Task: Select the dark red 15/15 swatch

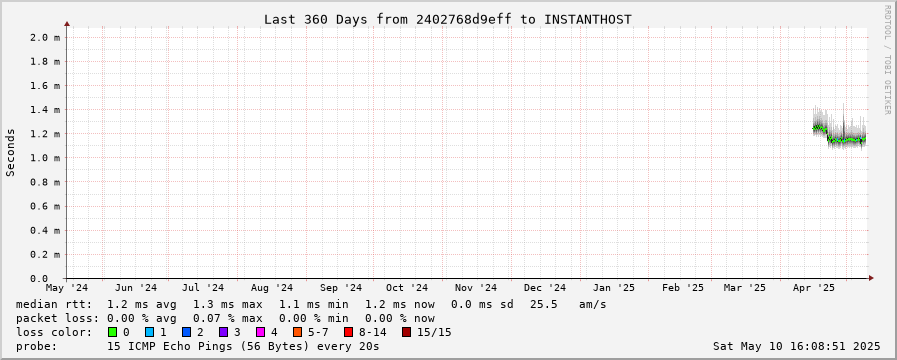Action: 406,332
